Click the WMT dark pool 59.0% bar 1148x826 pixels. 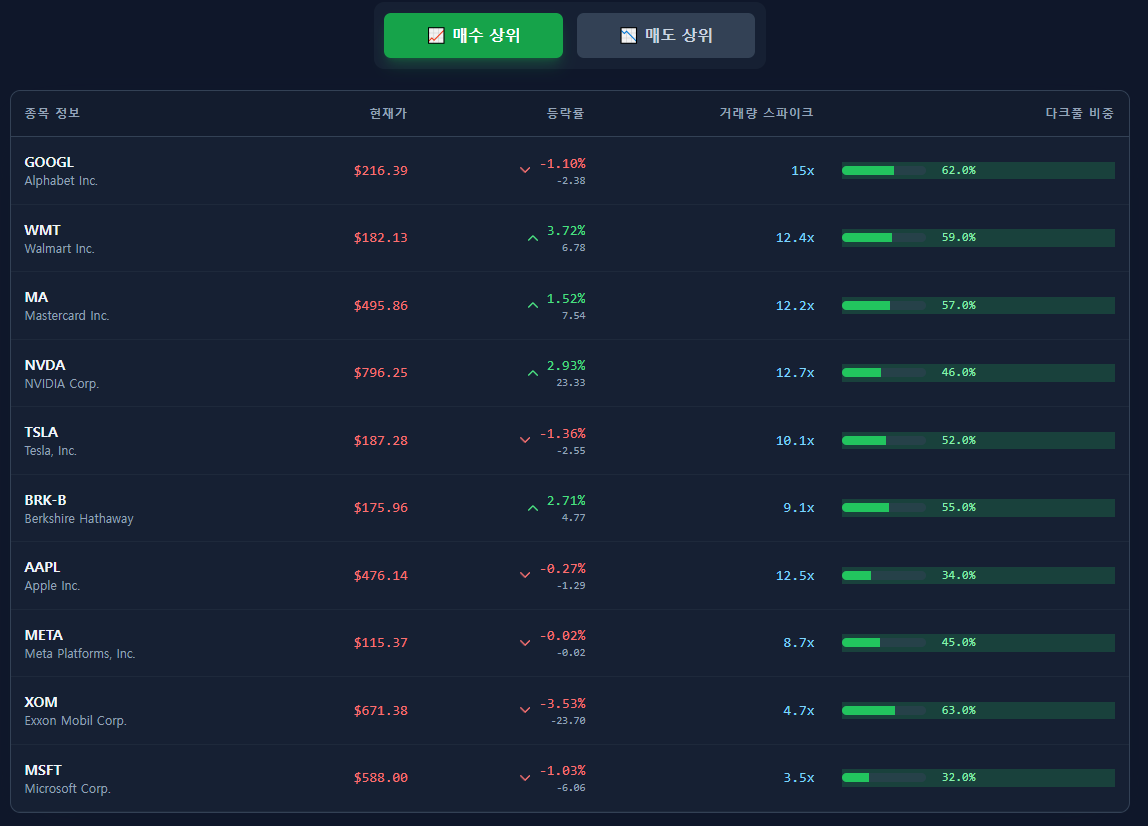click(978, 238)
